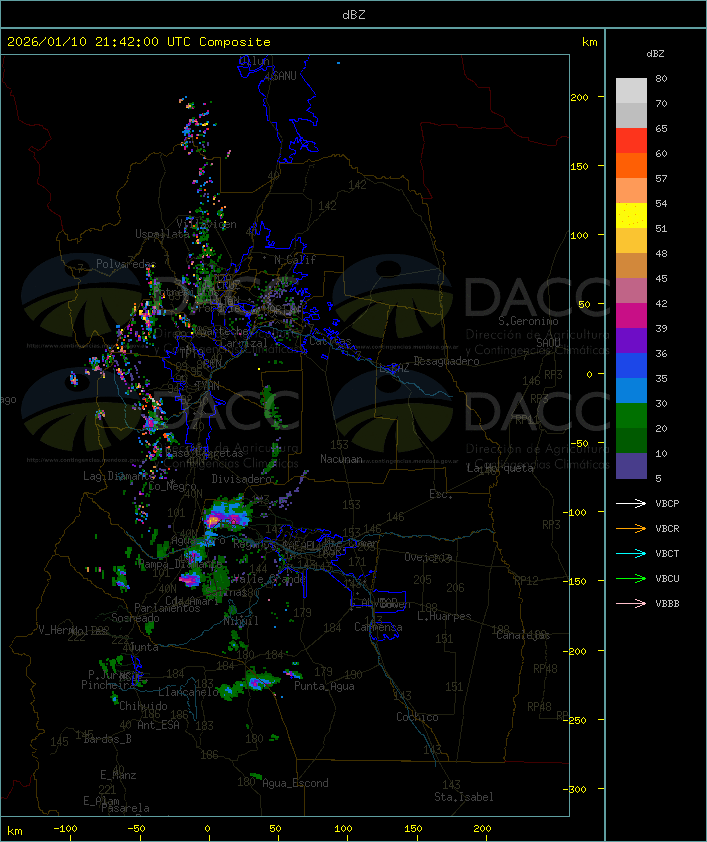Viewport: 707px width, 842px height.
Task: Click the Desaguadero map label
Action: point(447,361)
